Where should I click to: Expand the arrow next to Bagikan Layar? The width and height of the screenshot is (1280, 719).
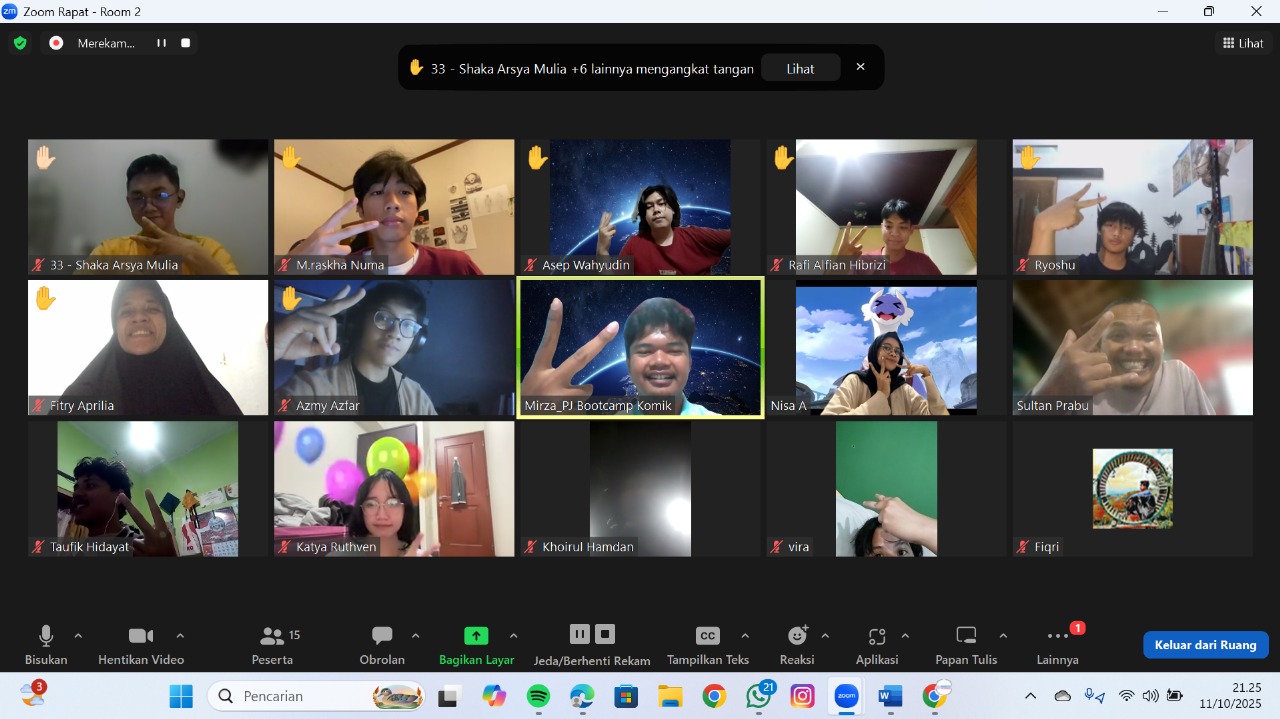514,636
